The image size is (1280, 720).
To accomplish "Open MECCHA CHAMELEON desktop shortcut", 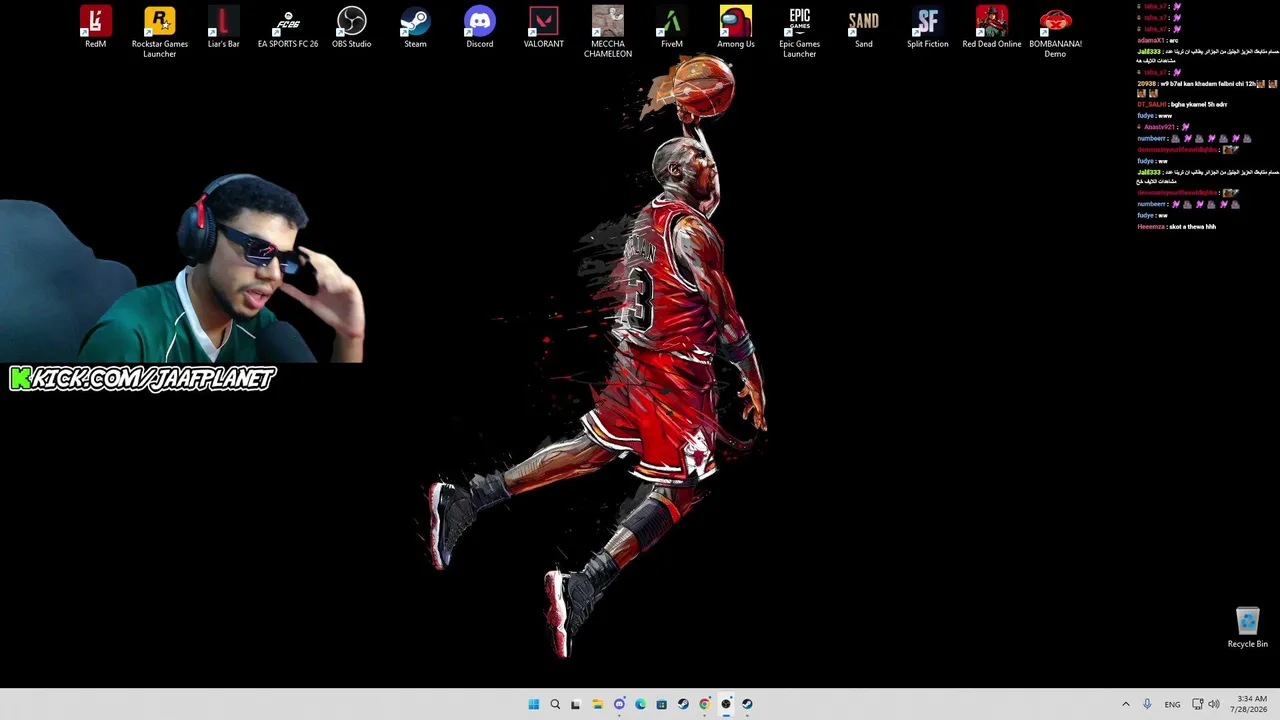I will (x=608, y=32).
